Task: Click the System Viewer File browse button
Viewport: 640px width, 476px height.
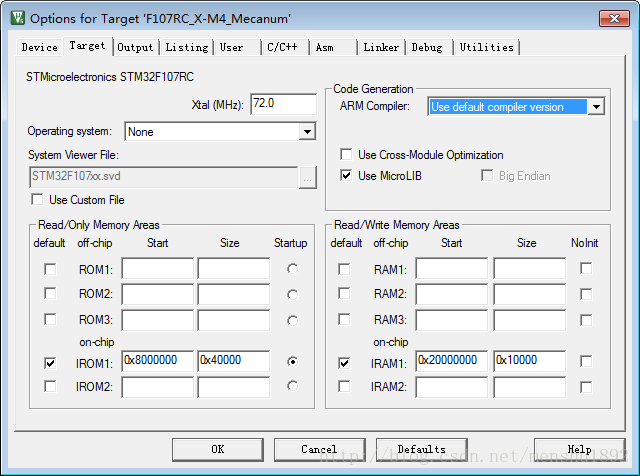Action: (307, 178)
